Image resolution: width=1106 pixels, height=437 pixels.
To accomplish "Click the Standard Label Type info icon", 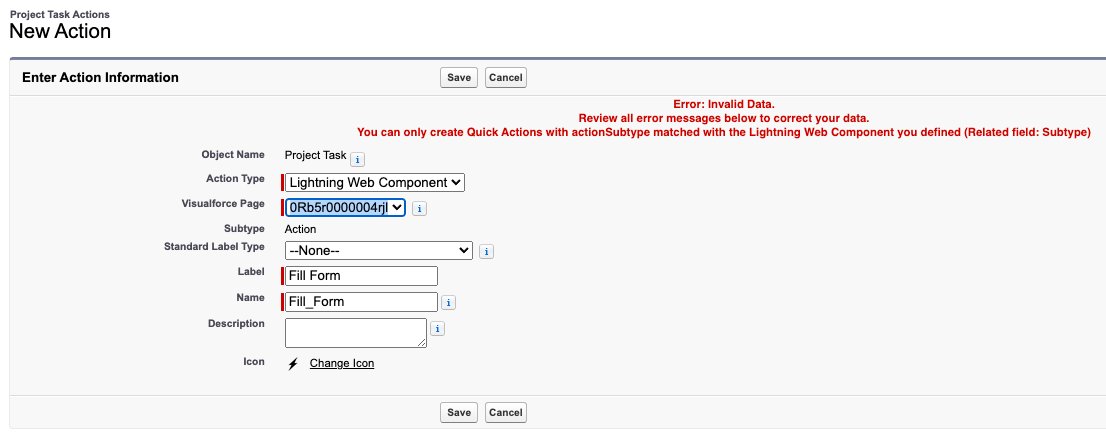I will pyautogui.click(x=486, y=251).
